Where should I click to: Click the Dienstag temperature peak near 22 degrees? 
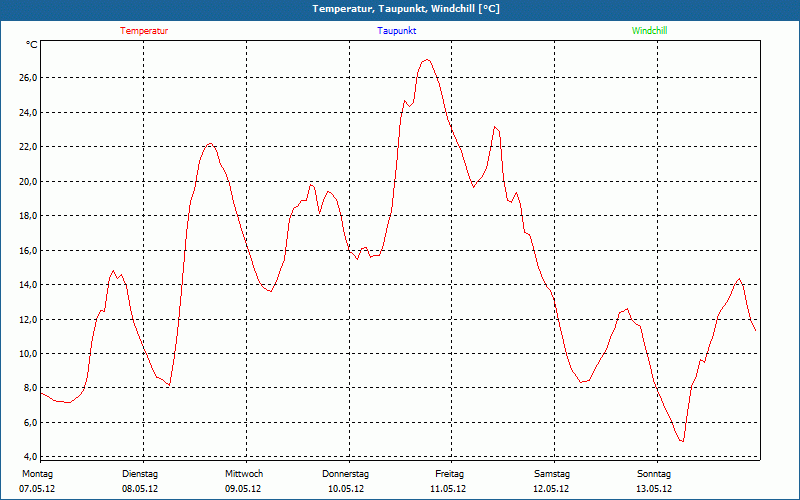(x=210, y=144)
